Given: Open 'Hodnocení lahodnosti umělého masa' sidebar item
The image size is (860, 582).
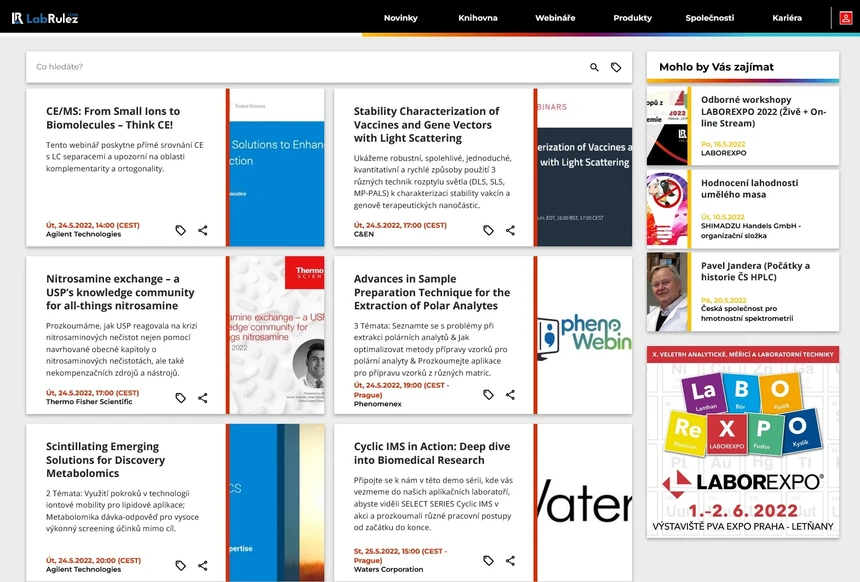Looking at the screenshot, I should 749,189.
